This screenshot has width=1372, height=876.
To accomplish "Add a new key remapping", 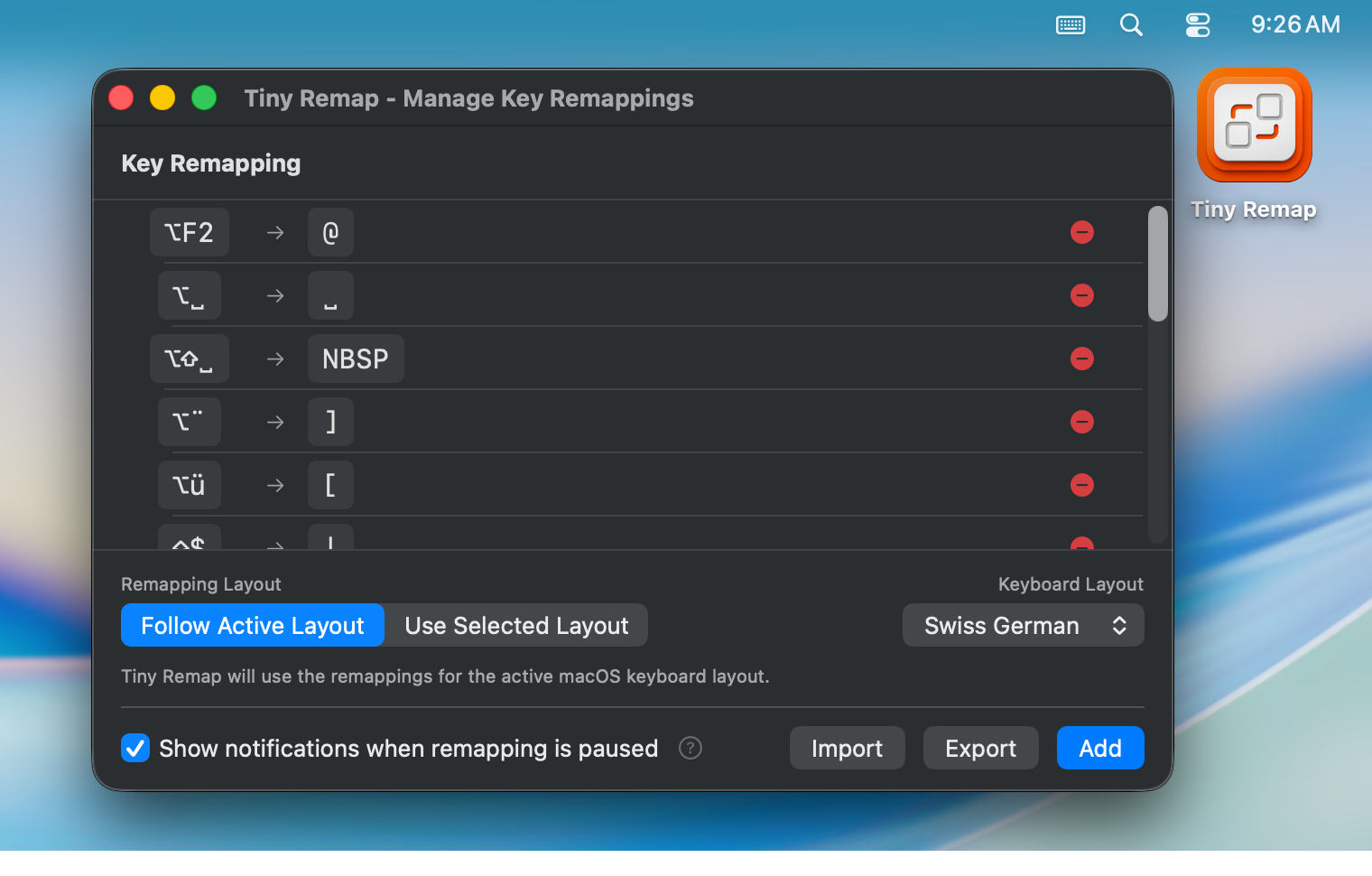I will tap(1100, 748).
